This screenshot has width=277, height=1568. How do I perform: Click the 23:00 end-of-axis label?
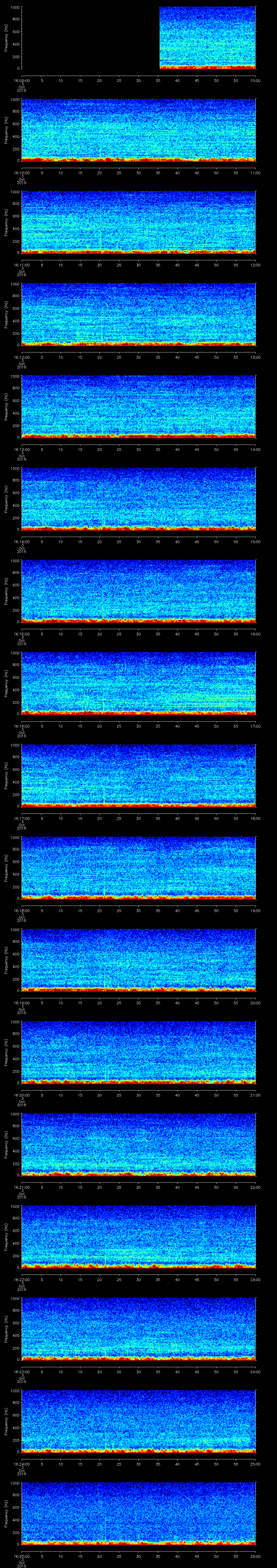click(x=255, y=1279)
